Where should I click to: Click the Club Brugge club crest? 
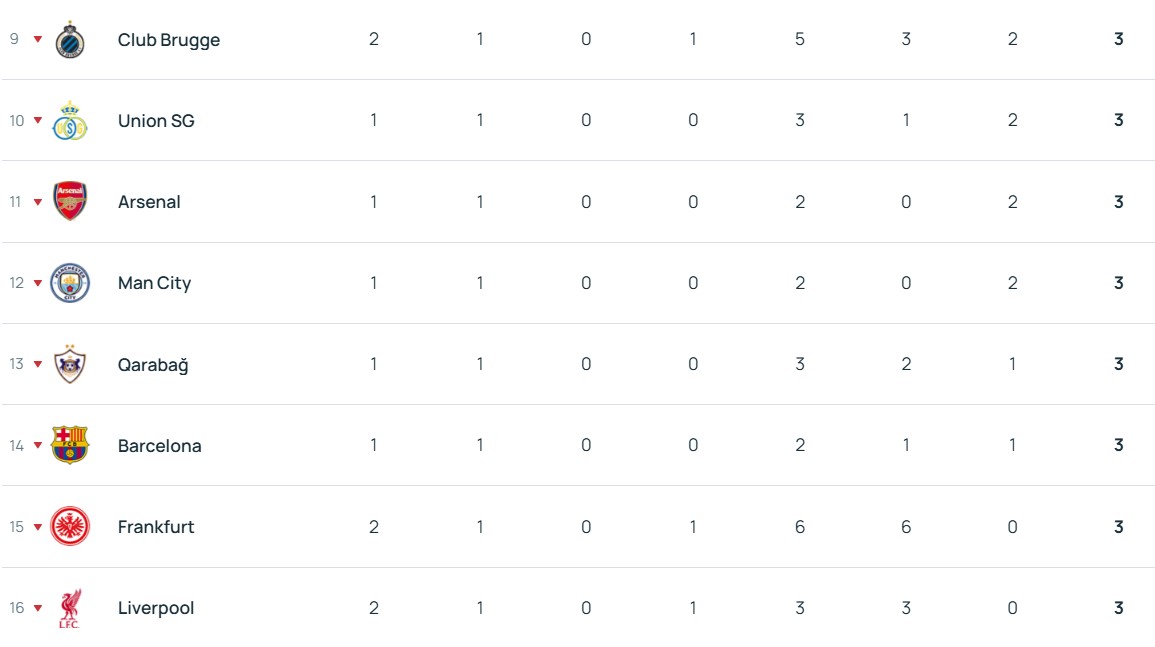(70, 40)
